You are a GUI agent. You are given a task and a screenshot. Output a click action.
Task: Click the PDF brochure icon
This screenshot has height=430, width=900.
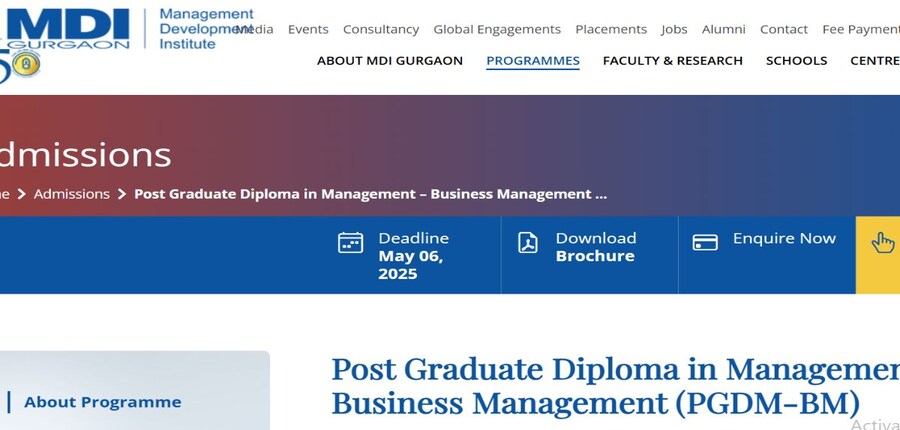point(528,243)
